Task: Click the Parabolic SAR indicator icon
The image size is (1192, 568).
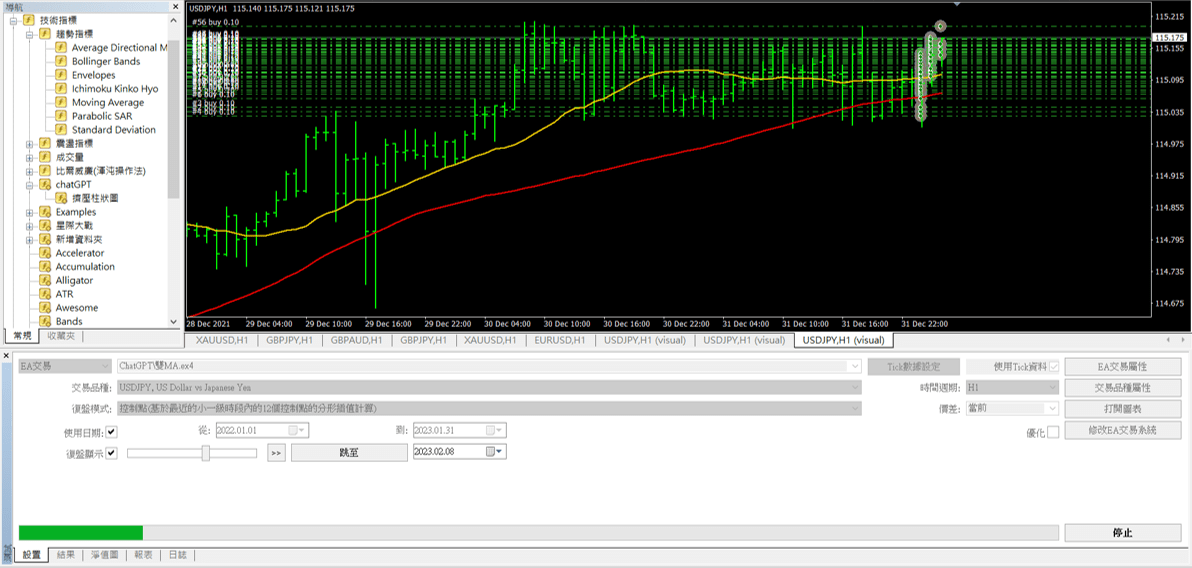Action: (x=61, y=116)
